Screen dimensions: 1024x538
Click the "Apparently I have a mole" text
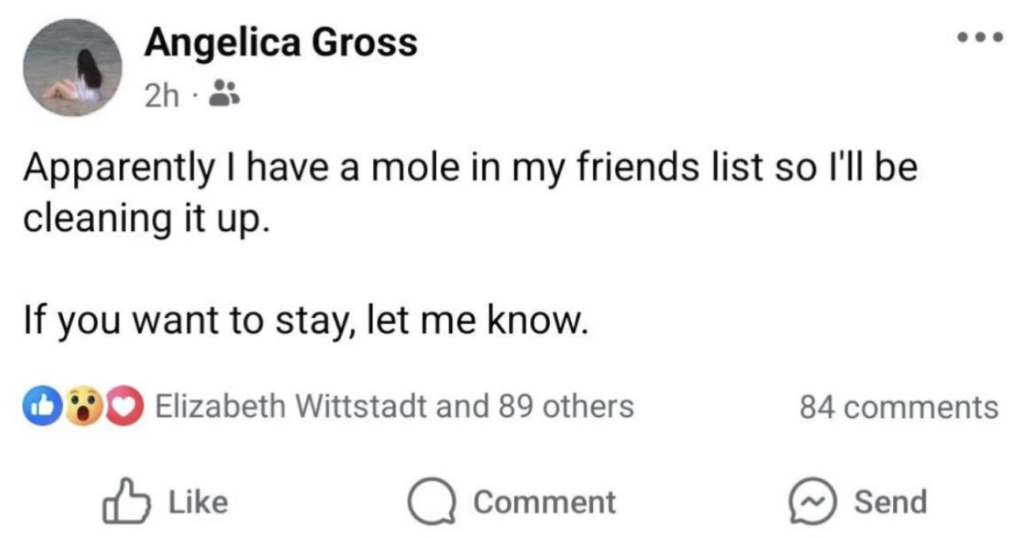[470, 169]
